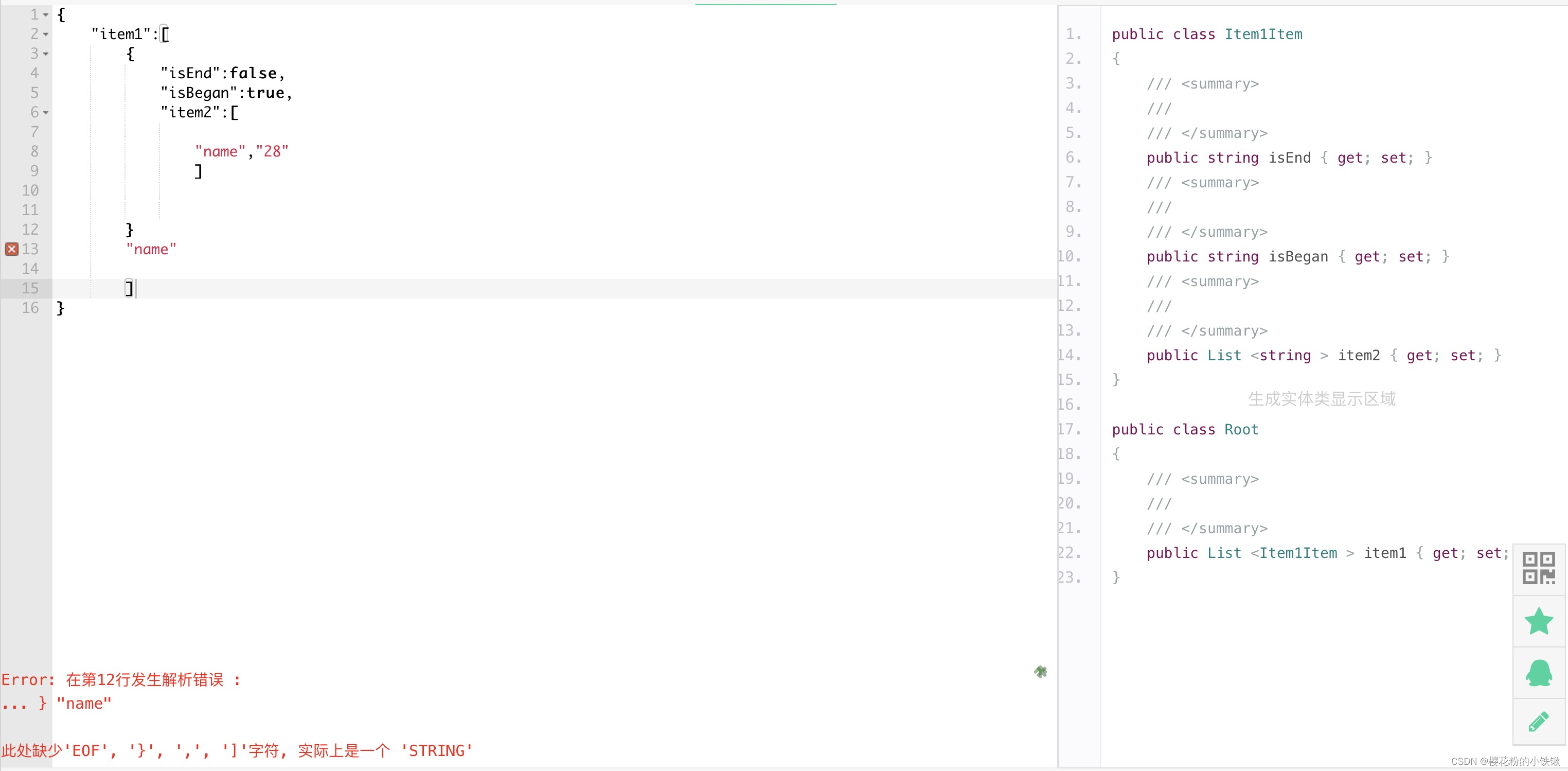
Task: Click the Error parse message text
Action: (x=121, y=680)
